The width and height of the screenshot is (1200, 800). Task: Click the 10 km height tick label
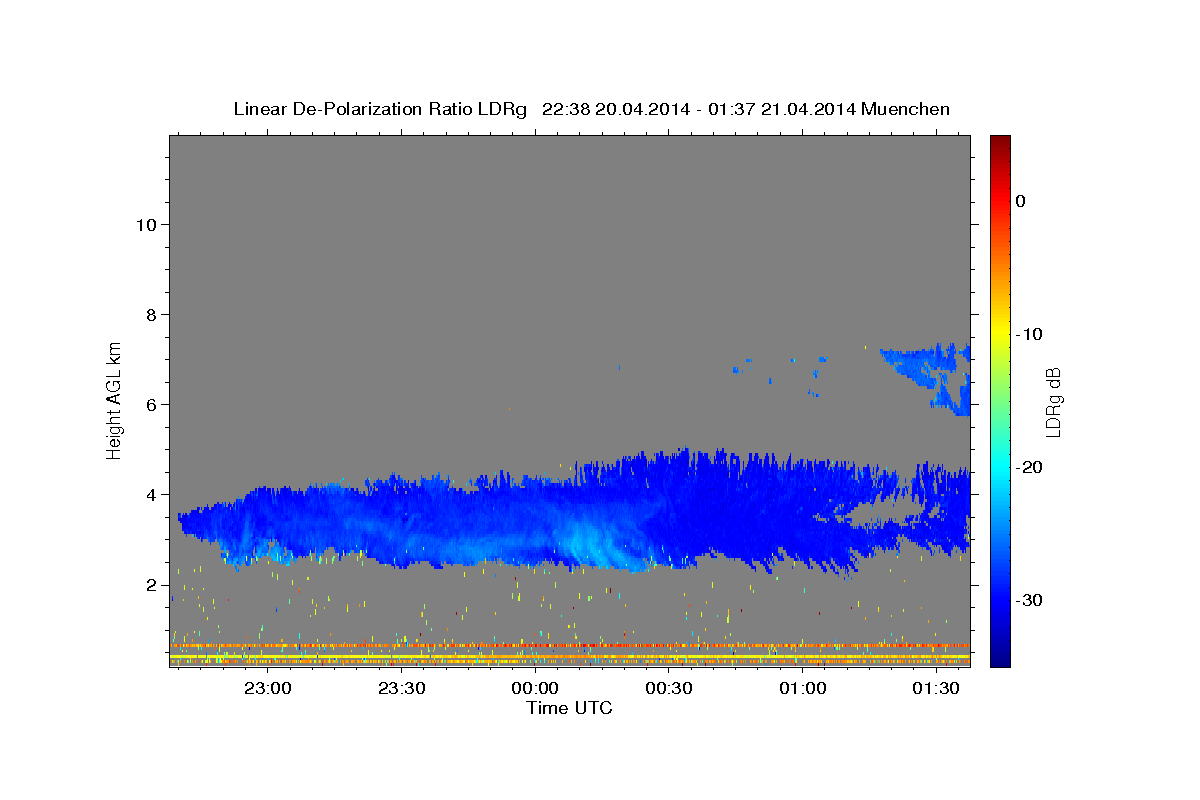tap(146, 224)
